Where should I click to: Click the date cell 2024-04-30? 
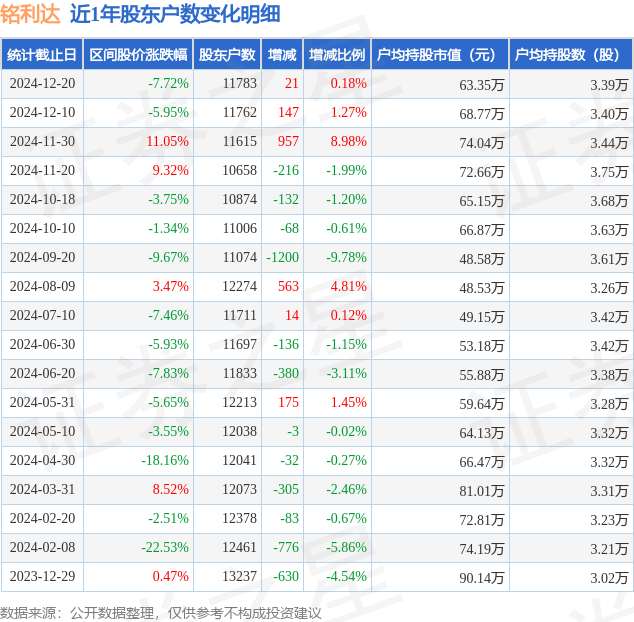point(42,460)
